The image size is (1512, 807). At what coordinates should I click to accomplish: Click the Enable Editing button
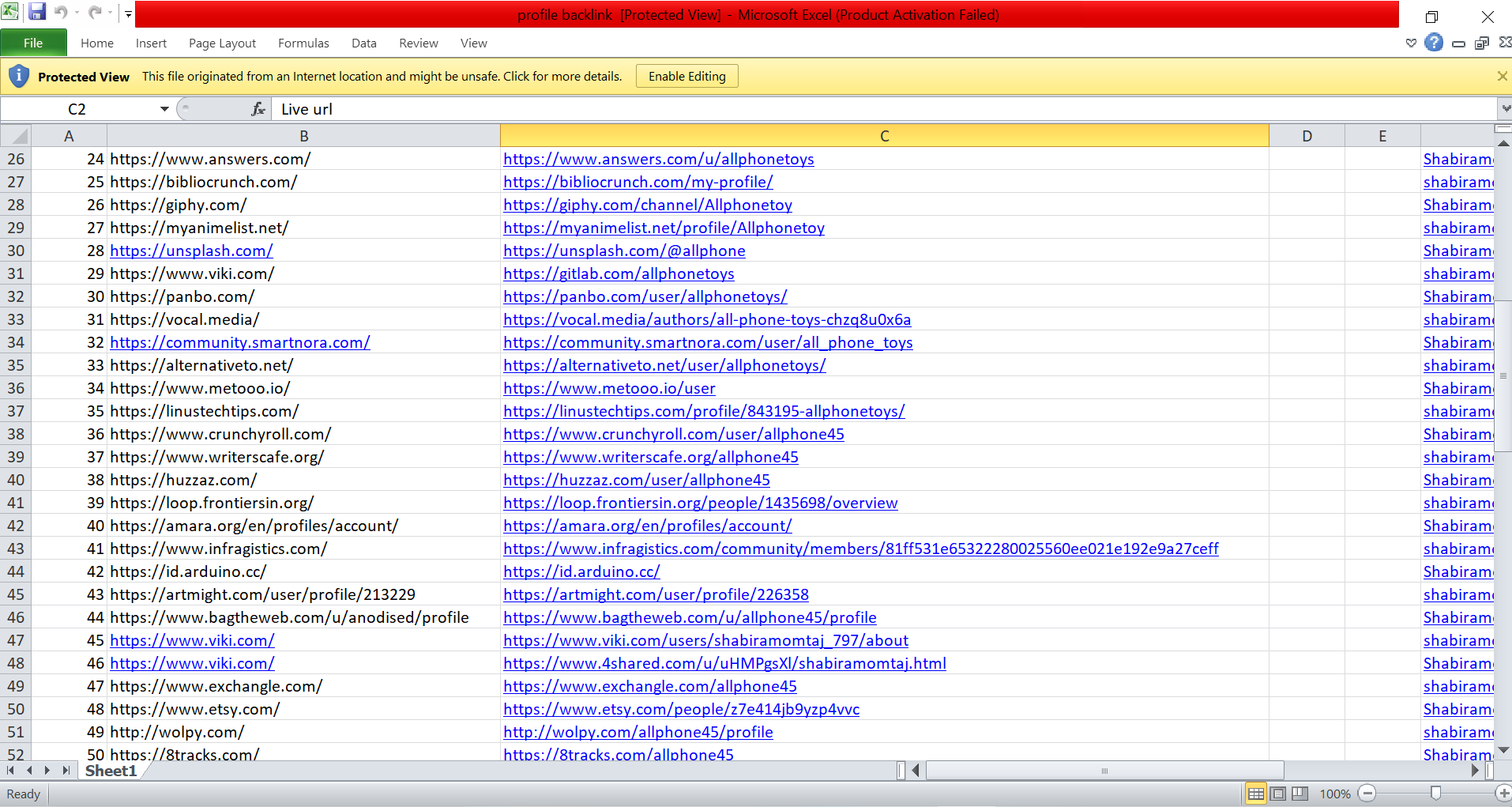pos(686,77)
